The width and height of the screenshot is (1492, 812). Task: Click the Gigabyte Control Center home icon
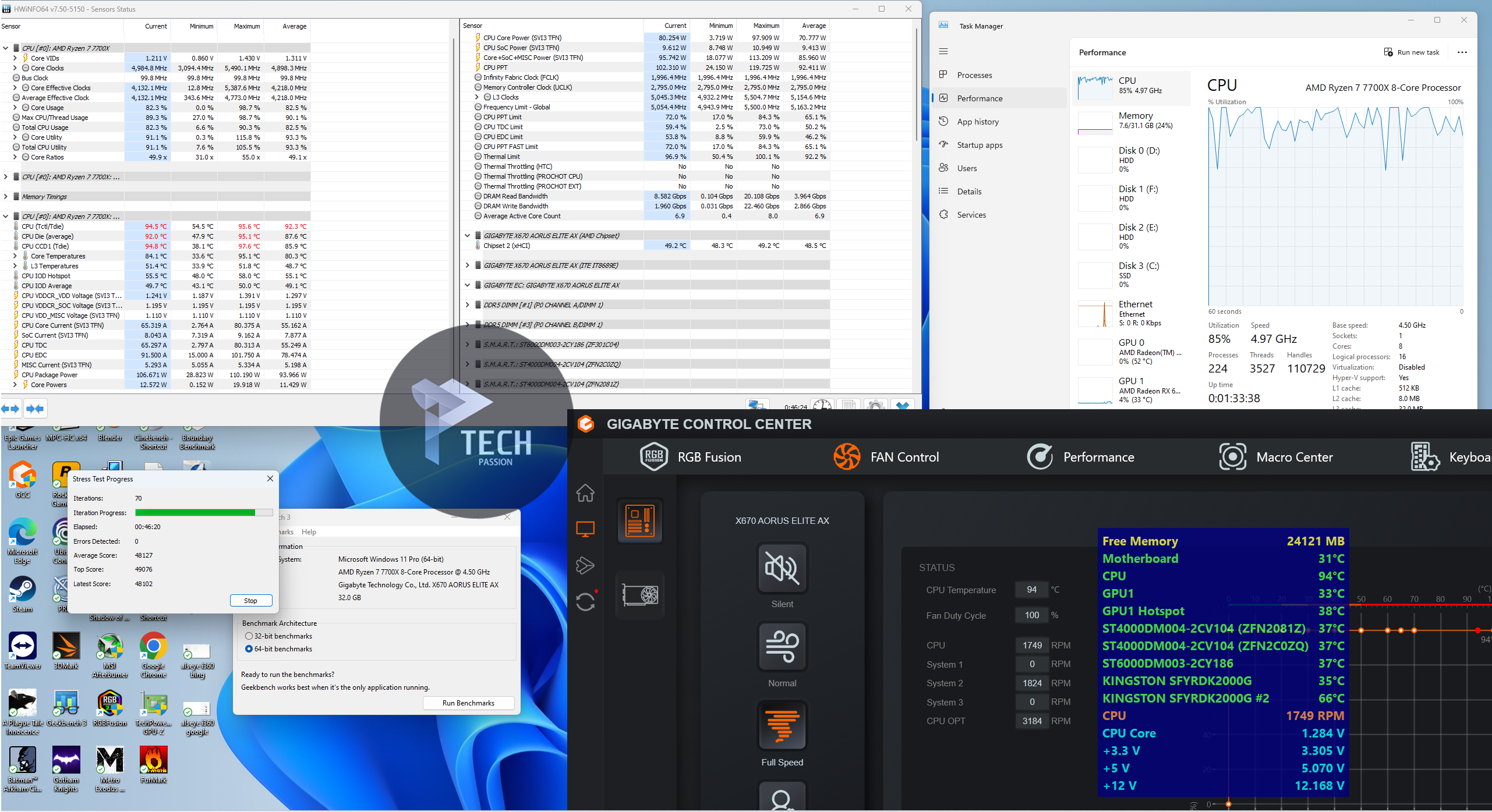pyautogui.click(x=585, y=493)
